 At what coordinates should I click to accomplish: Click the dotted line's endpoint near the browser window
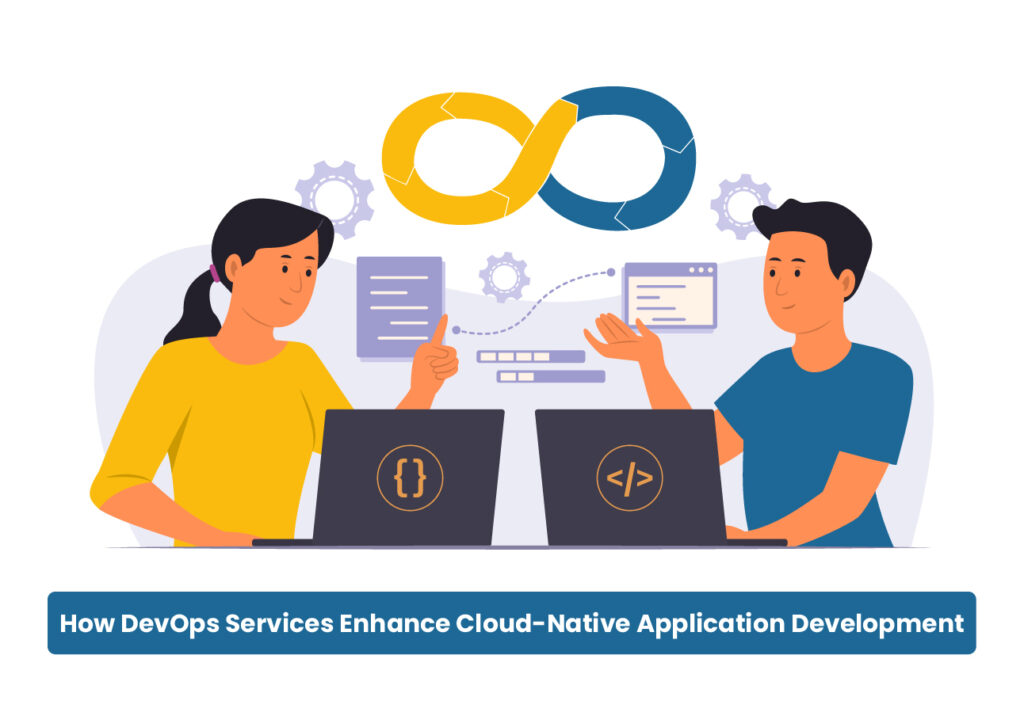point(611,272)
